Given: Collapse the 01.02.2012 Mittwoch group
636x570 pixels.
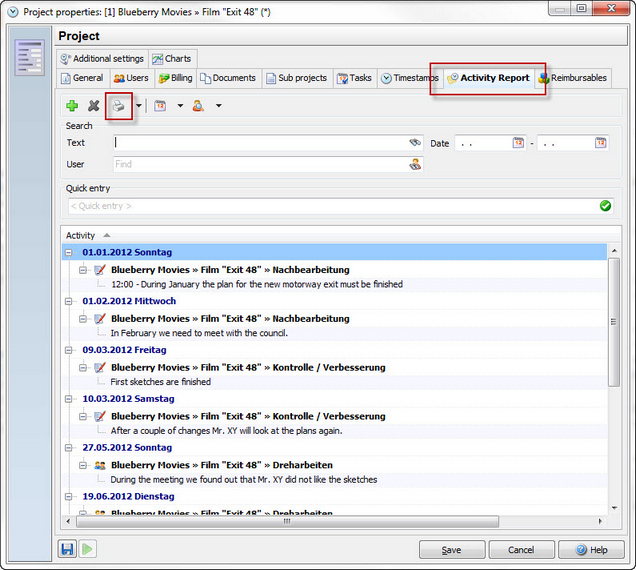Looking at the screenshot, I should coord(69,301).
